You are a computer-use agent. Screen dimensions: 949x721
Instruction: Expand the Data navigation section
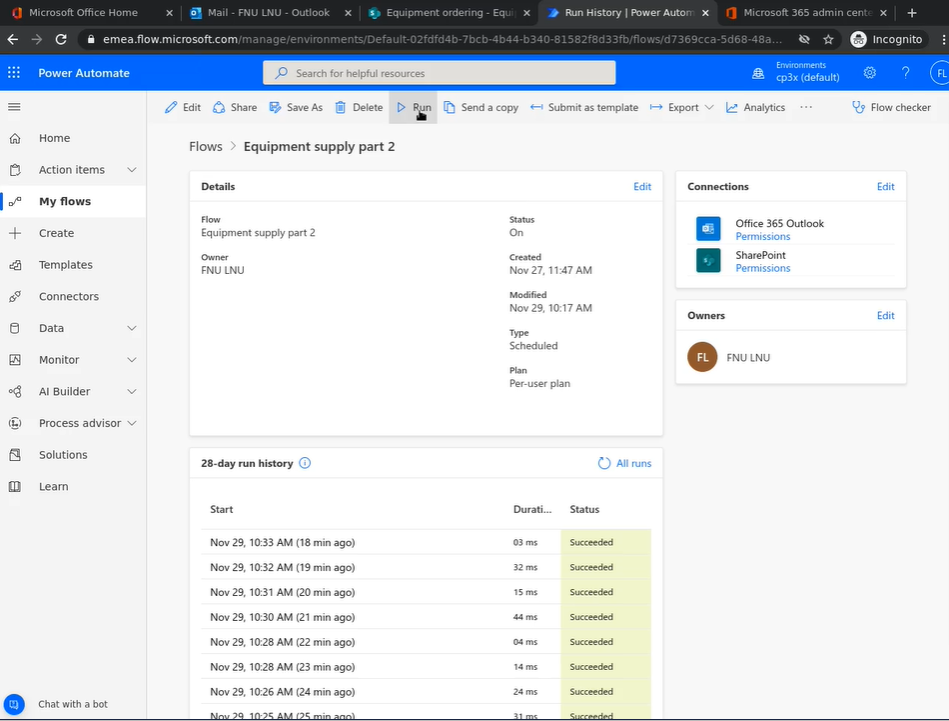pos(132,328)
